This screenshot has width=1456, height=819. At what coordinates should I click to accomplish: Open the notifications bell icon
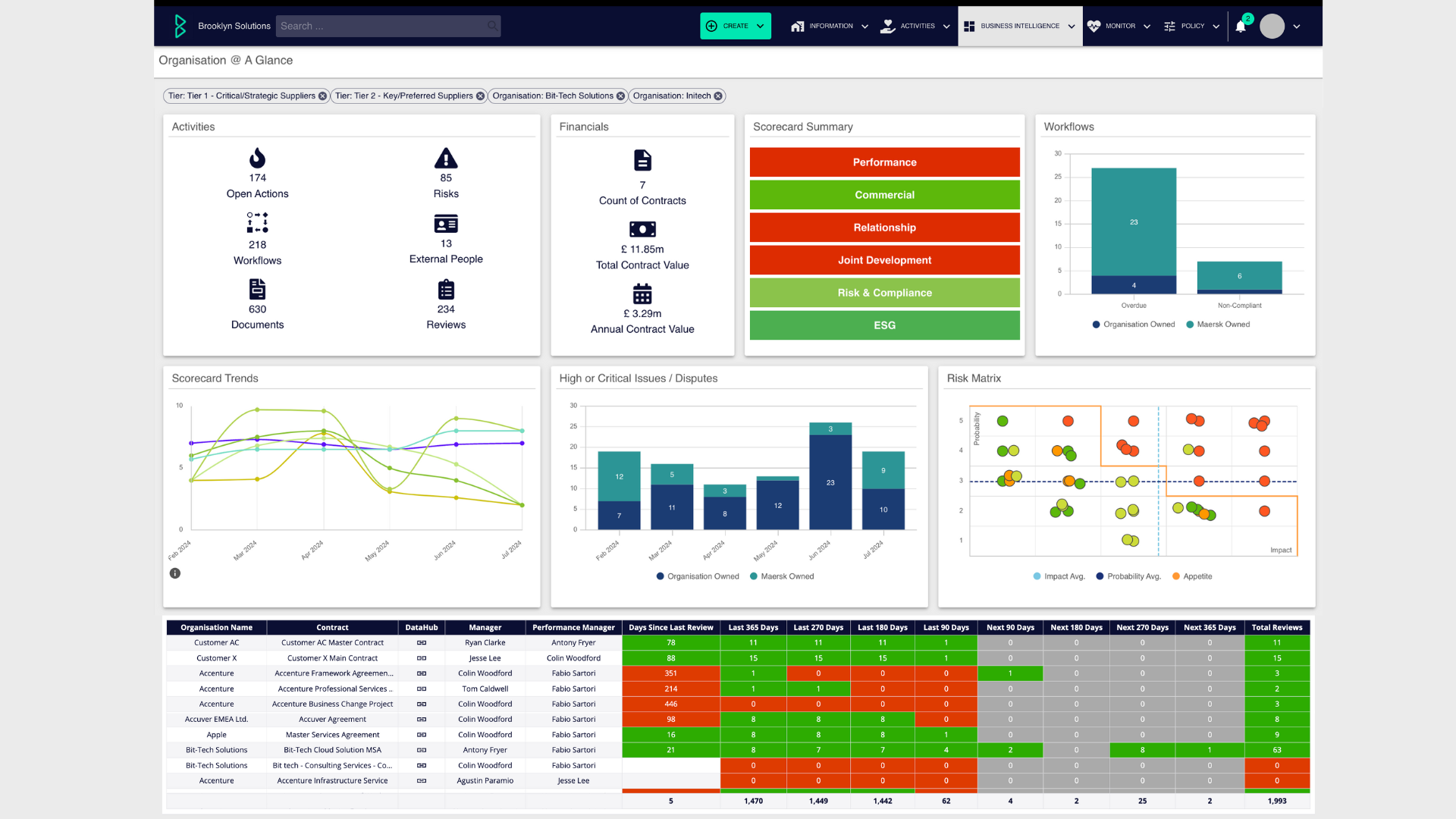tap(1241, 27)
